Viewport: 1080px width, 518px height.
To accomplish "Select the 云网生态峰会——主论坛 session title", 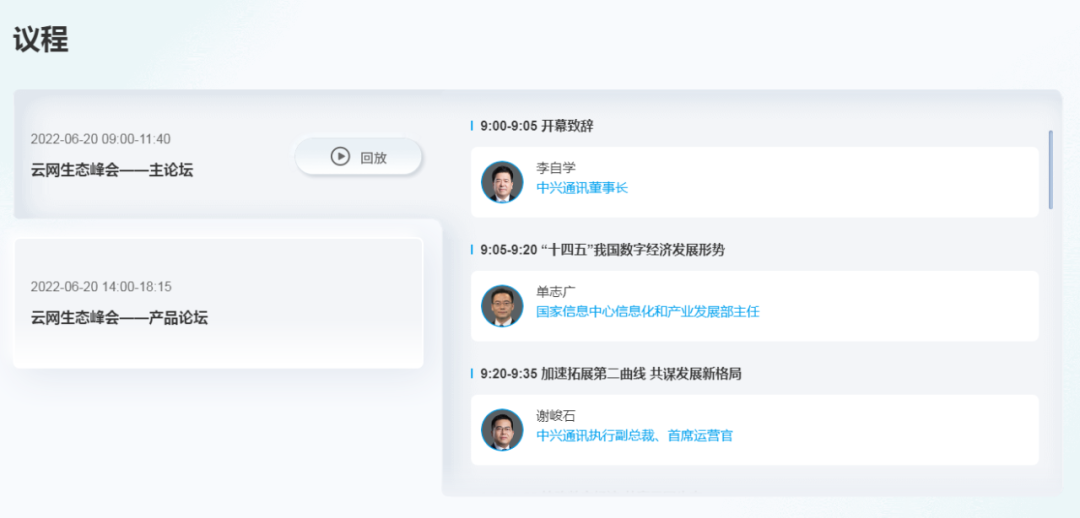I will [112, 170].
